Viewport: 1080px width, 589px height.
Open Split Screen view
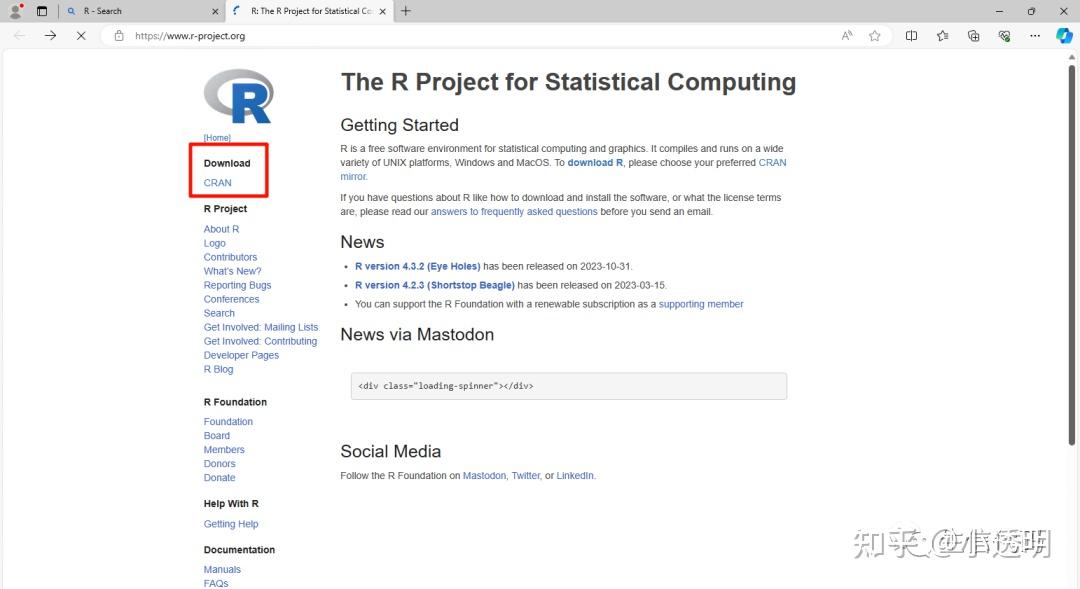tap(911, 36)
